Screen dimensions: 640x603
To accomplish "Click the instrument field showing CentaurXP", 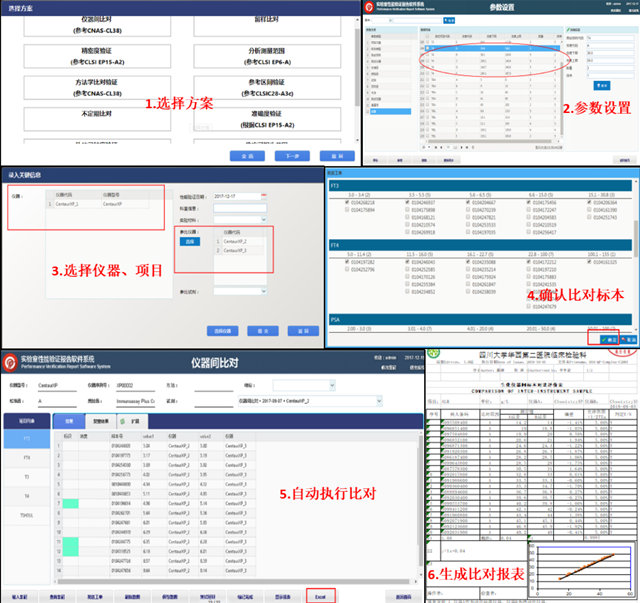I will click(x=57, y=385).
